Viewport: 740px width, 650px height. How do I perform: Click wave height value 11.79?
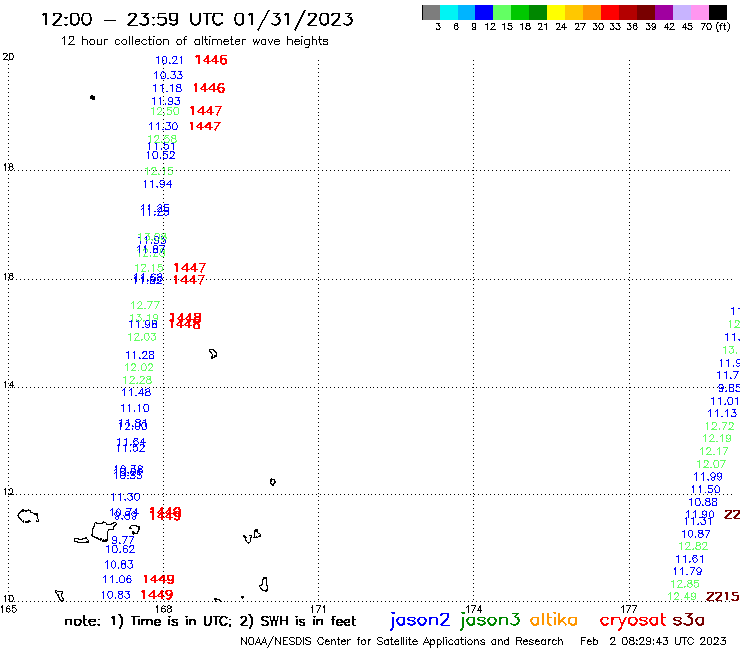click(688, 572)
